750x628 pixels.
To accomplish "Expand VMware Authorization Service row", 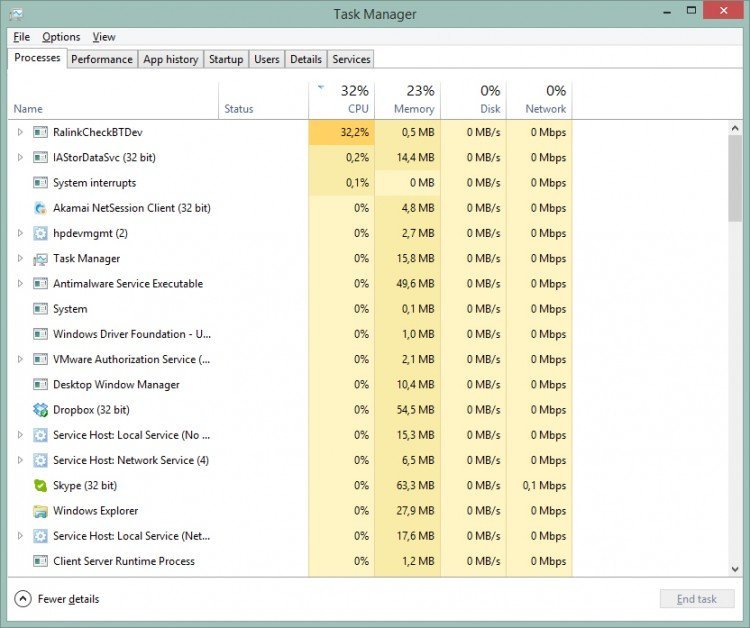I will pyautogui.click(x=20, y=359).
